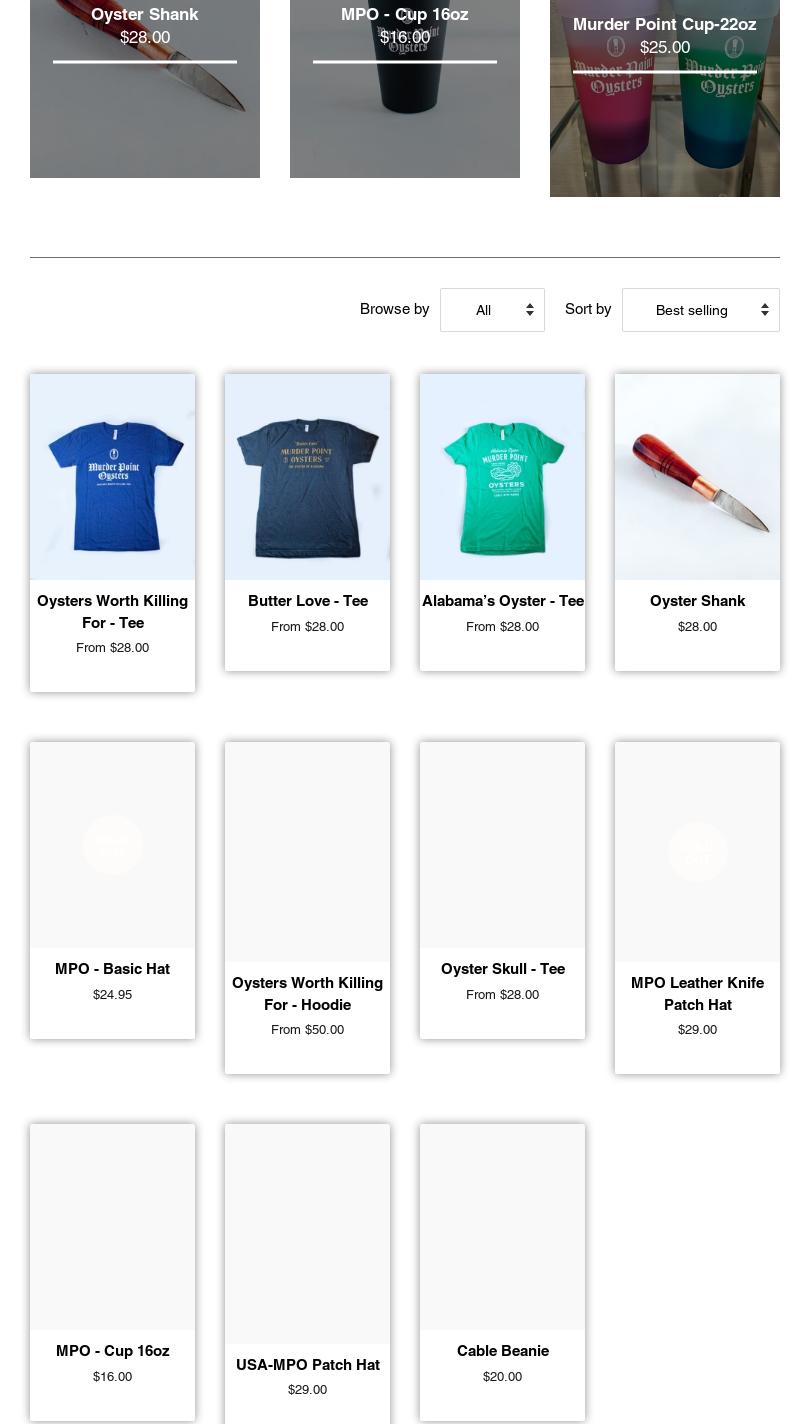Open the Butter Love tee product image
Viewport: 810px width, 1424px height.
[x=307, y=477]
